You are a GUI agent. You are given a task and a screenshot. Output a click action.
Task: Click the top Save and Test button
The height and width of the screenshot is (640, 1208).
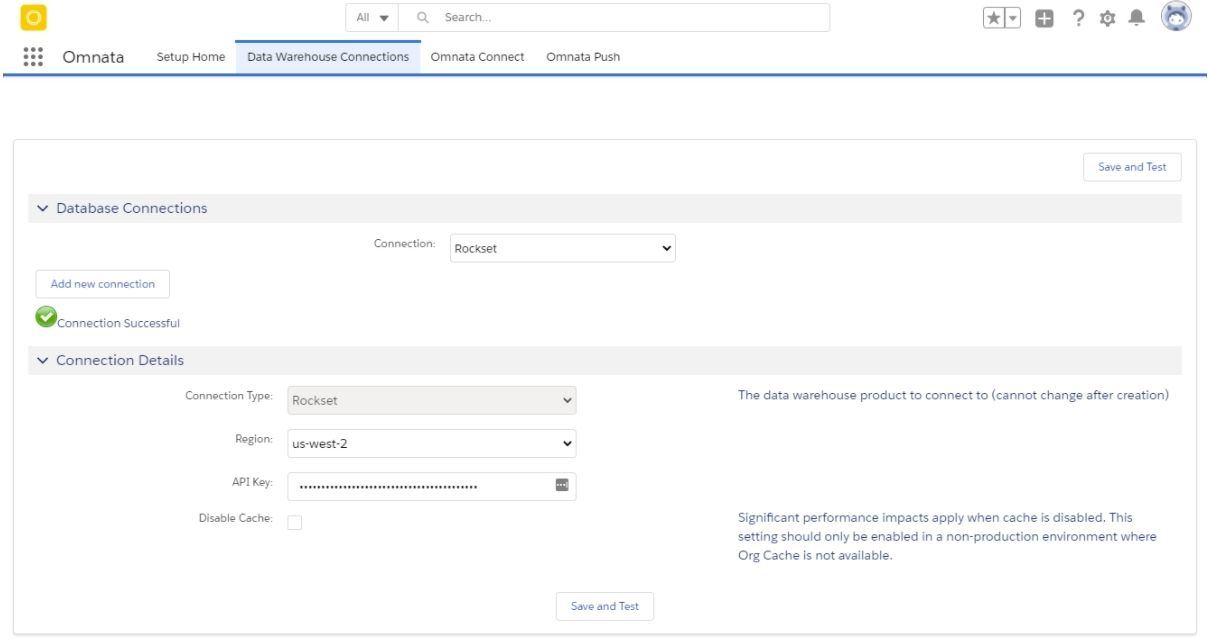point(1132,167)
